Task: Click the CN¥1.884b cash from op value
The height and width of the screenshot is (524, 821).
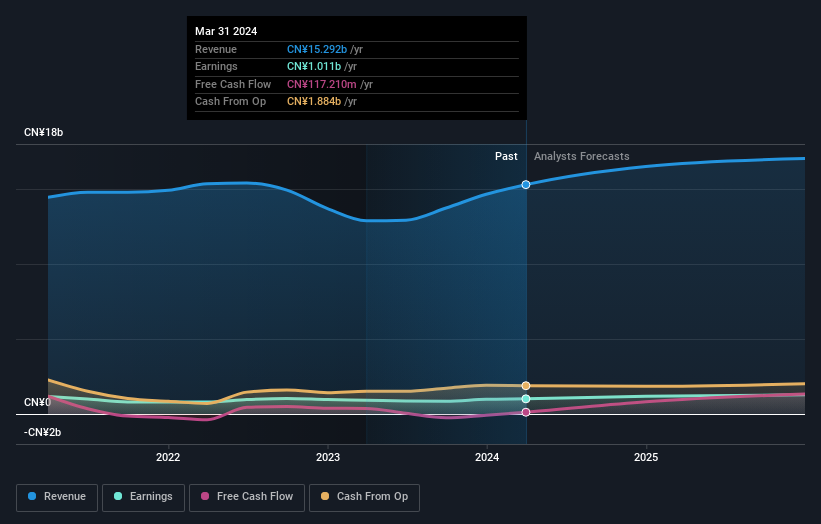Action: [314, 102]
